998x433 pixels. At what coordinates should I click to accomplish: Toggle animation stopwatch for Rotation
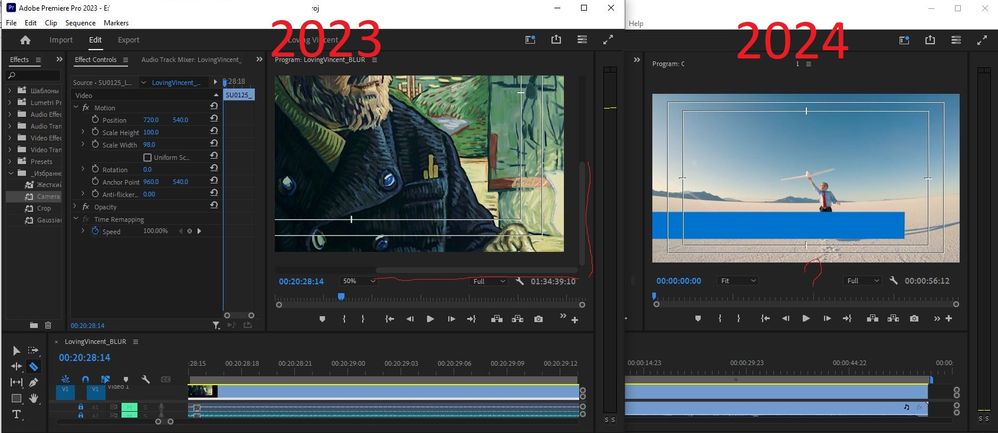tap(95, 169)
